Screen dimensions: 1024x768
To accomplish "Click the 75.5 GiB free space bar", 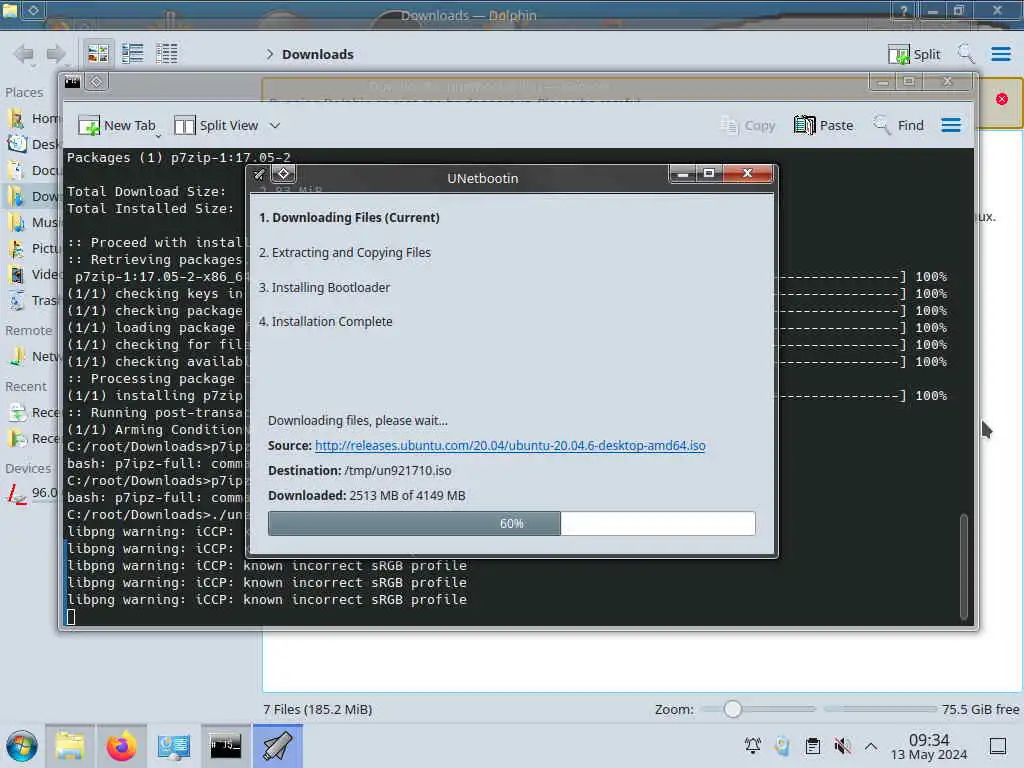I will pos(880,709).
